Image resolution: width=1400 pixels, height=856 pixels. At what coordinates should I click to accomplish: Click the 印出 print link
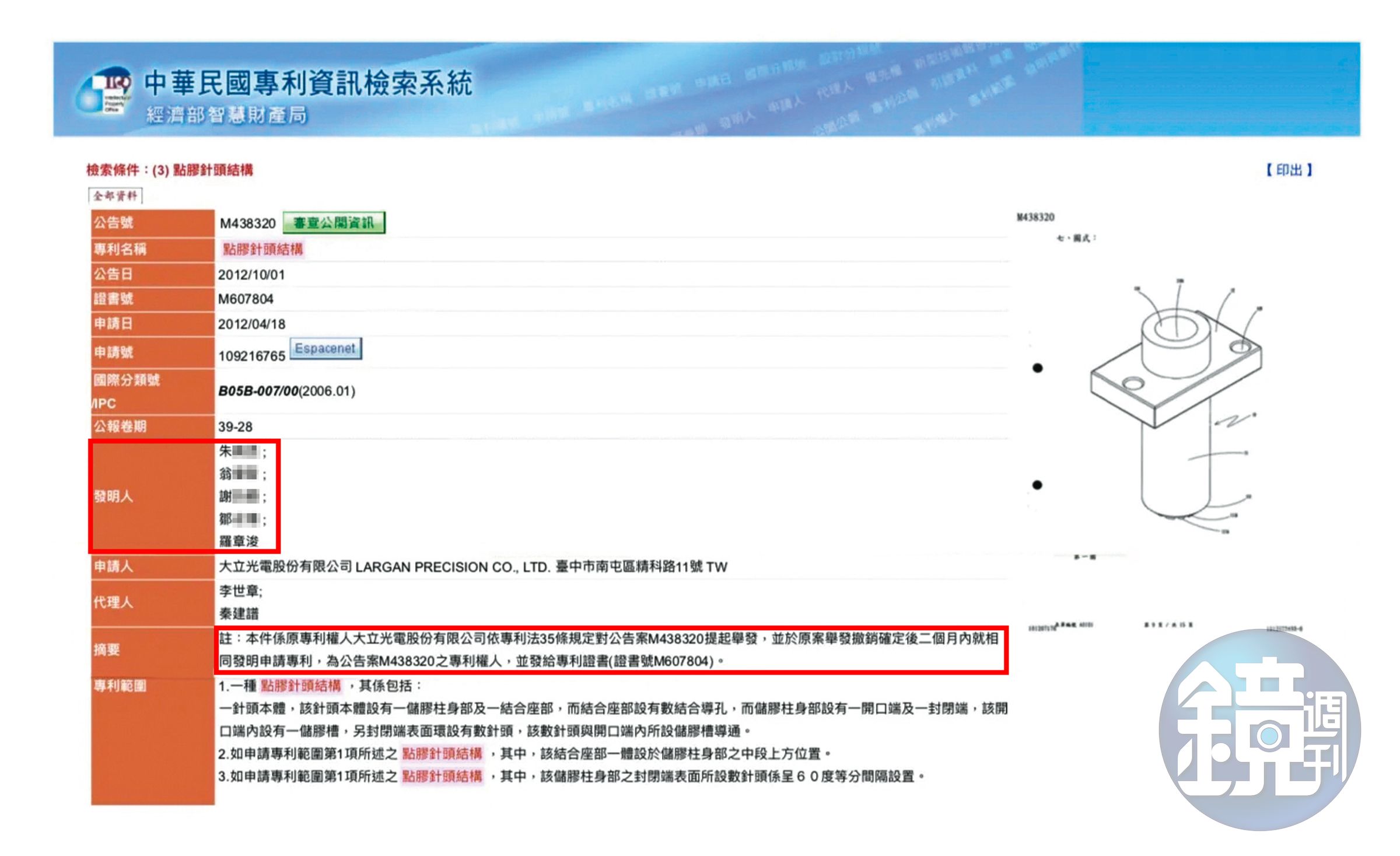point(1289,170)
